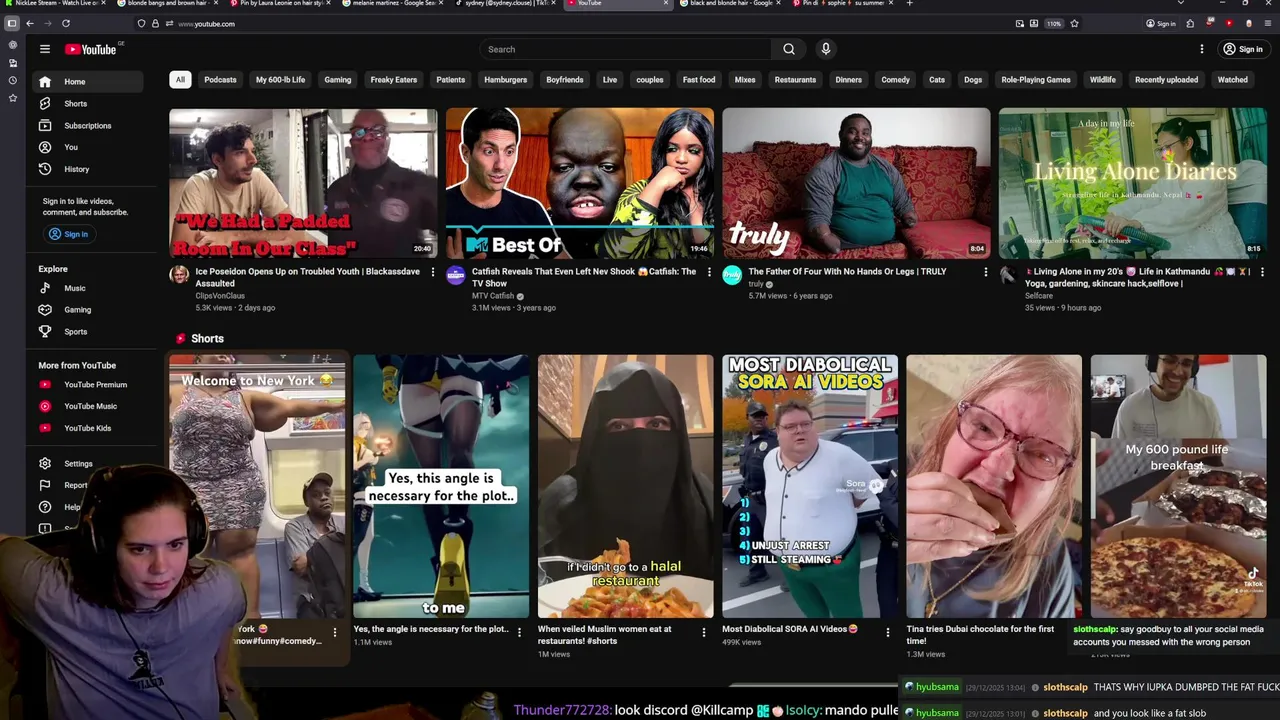
Task: Open the Catfish MTV Best Of thumbnail
Action: pos(580,183)
